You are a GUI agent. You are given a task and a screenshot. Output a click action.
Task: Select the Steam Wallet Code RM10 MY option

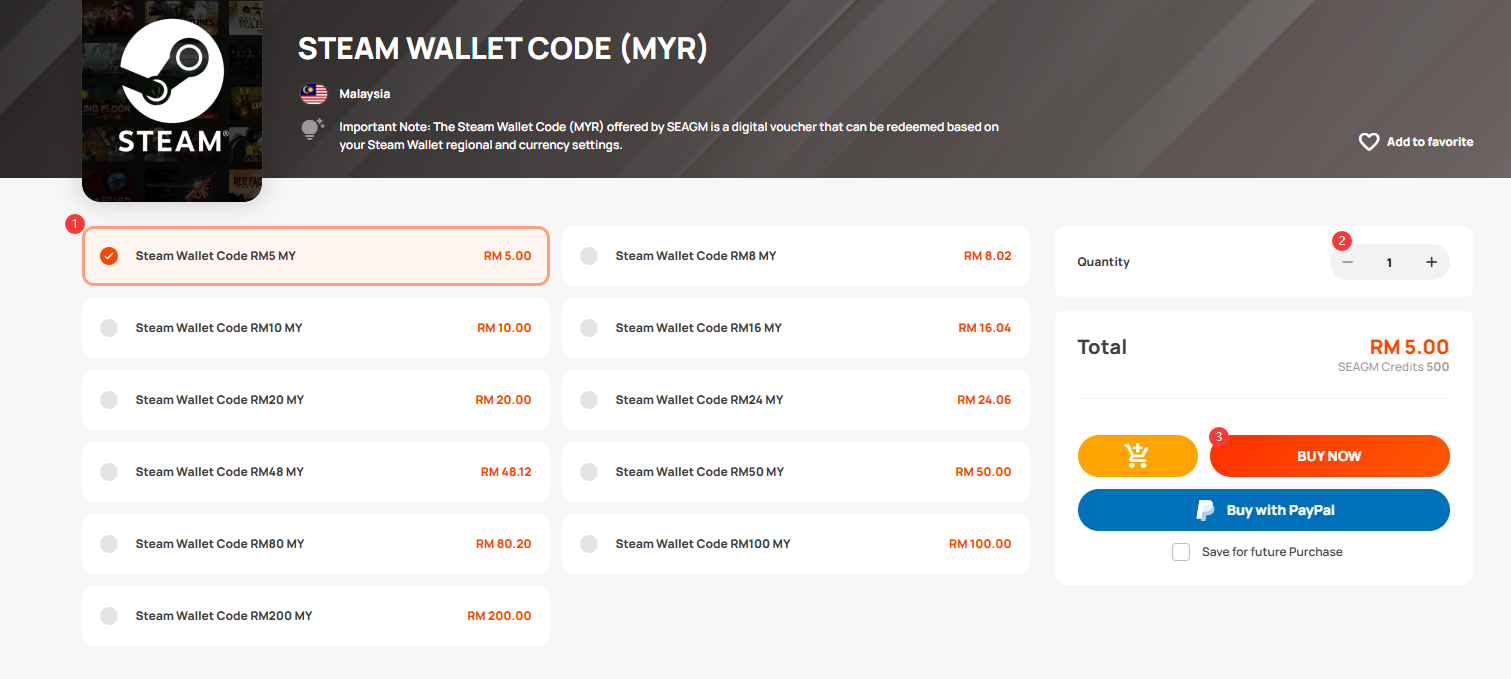316,328
